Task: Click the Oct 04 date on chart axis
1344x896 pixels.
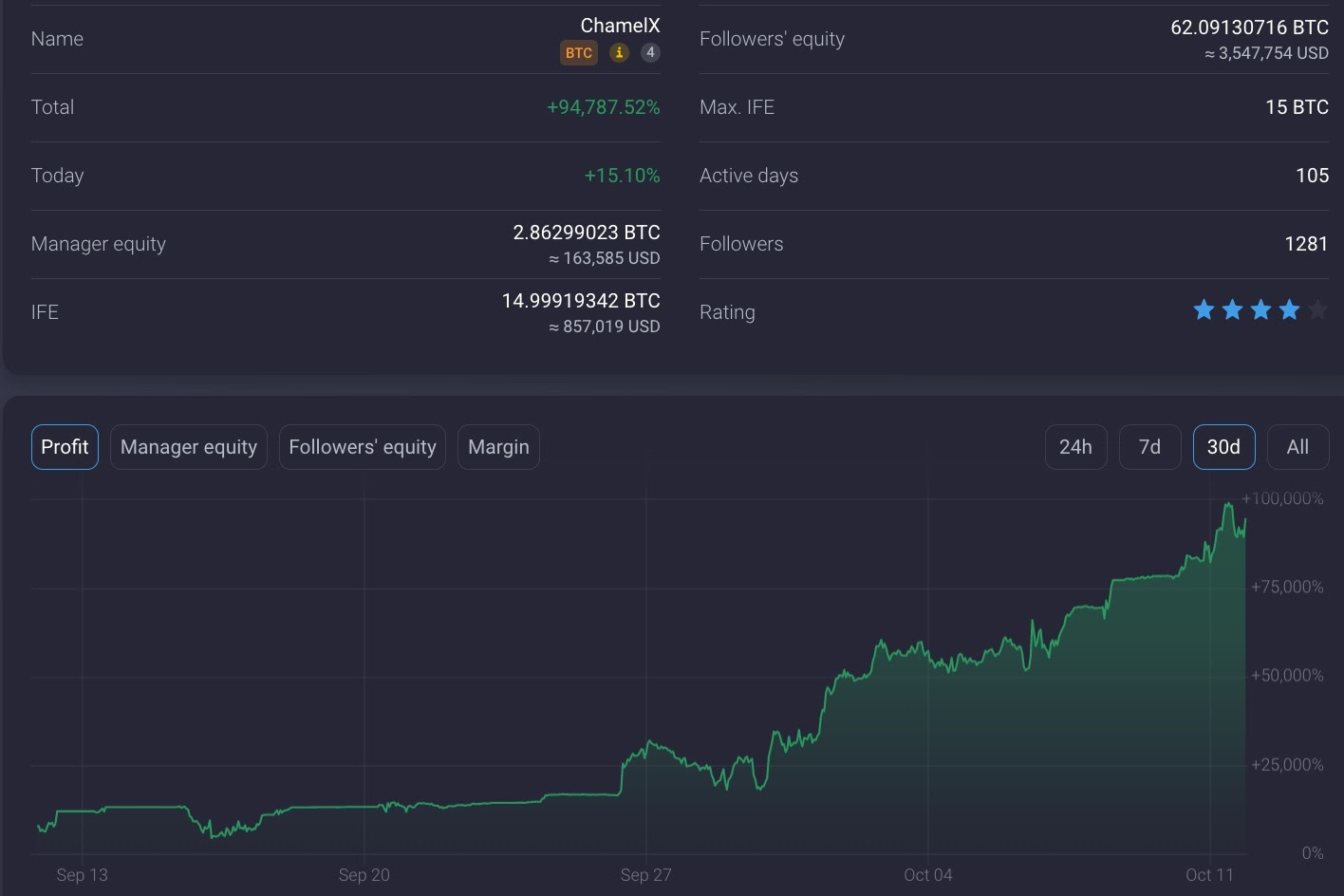Action: 927,874
